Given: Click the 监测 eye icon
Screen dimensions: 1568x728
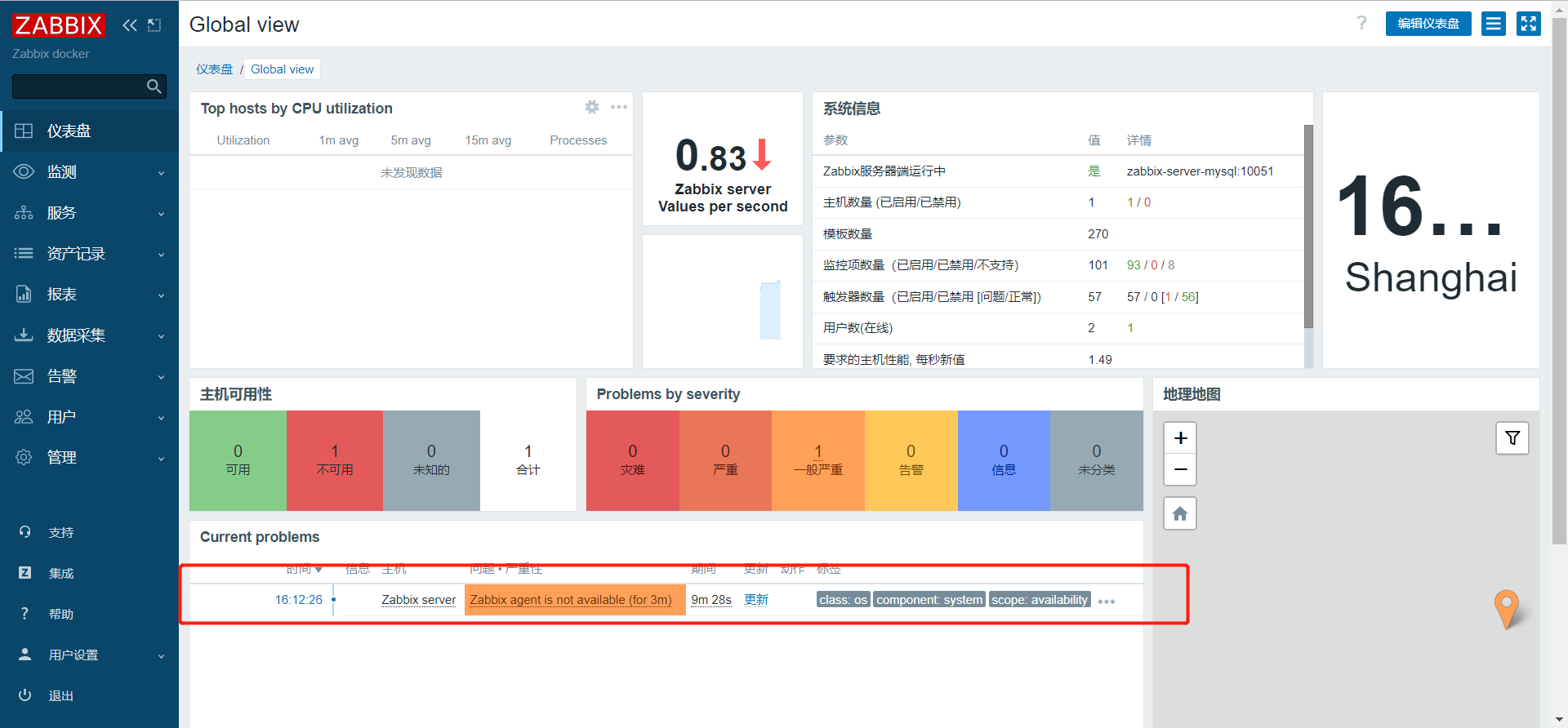Looking at the screenshot, I should pos(24,171).
